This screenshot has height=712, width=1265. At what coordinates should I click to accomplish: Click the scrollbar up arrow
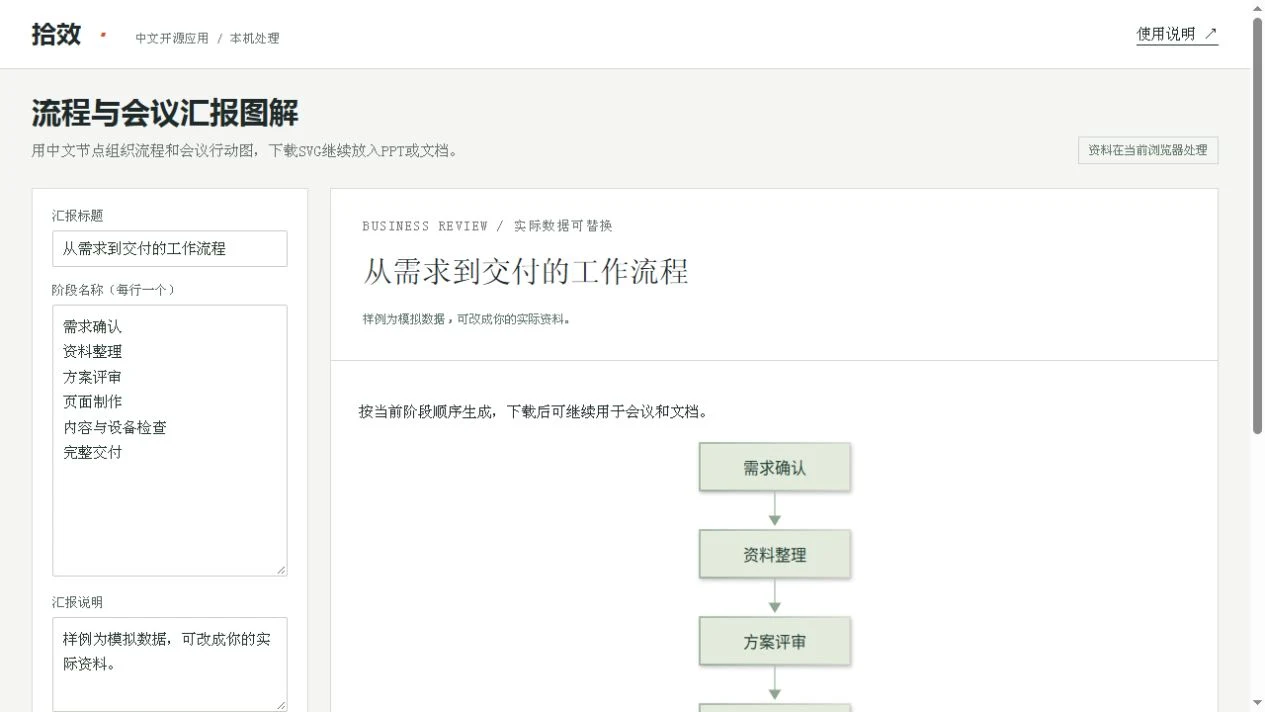(1258, 8)
